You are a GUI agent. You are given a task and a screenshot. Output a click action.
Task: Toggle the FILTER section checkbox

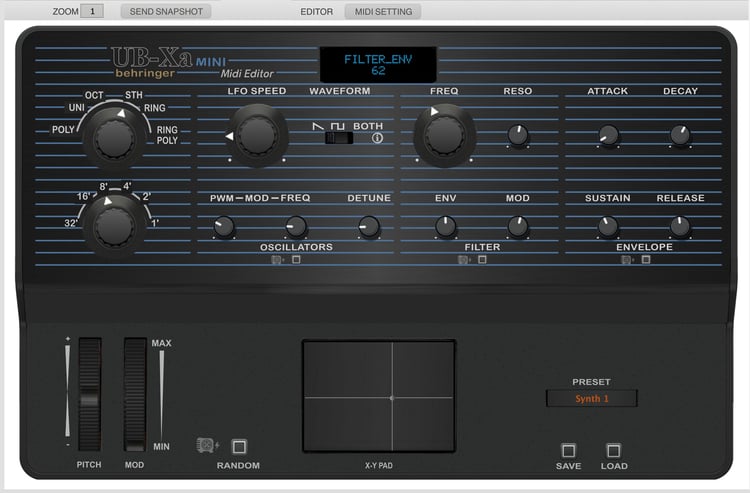pos(483,259)
